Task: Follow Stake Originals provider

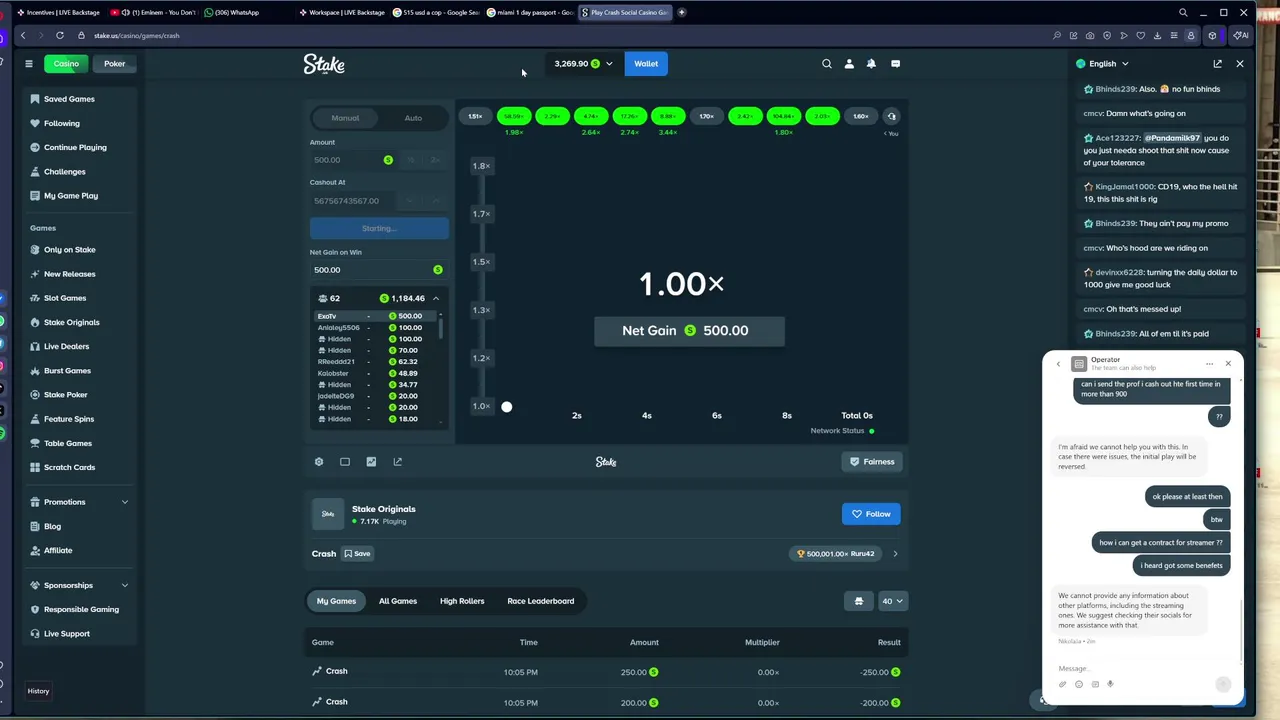Action: [x=871, y=514]
